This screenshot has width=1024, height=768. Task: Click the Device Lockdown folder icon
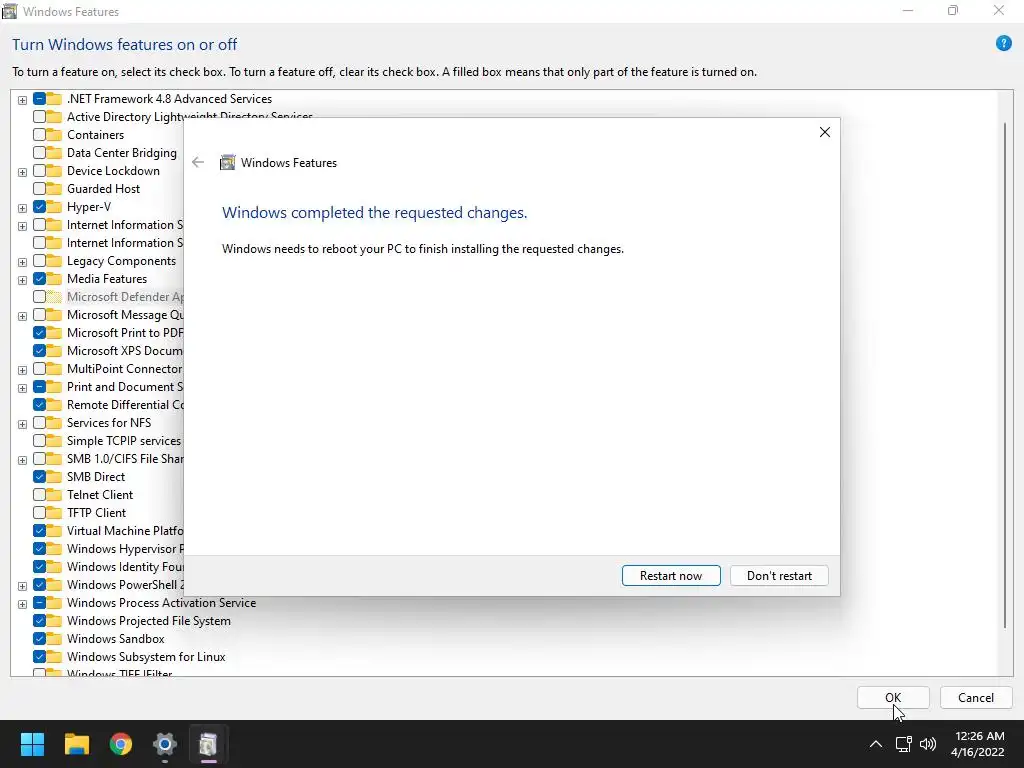[x=54, y=170]
